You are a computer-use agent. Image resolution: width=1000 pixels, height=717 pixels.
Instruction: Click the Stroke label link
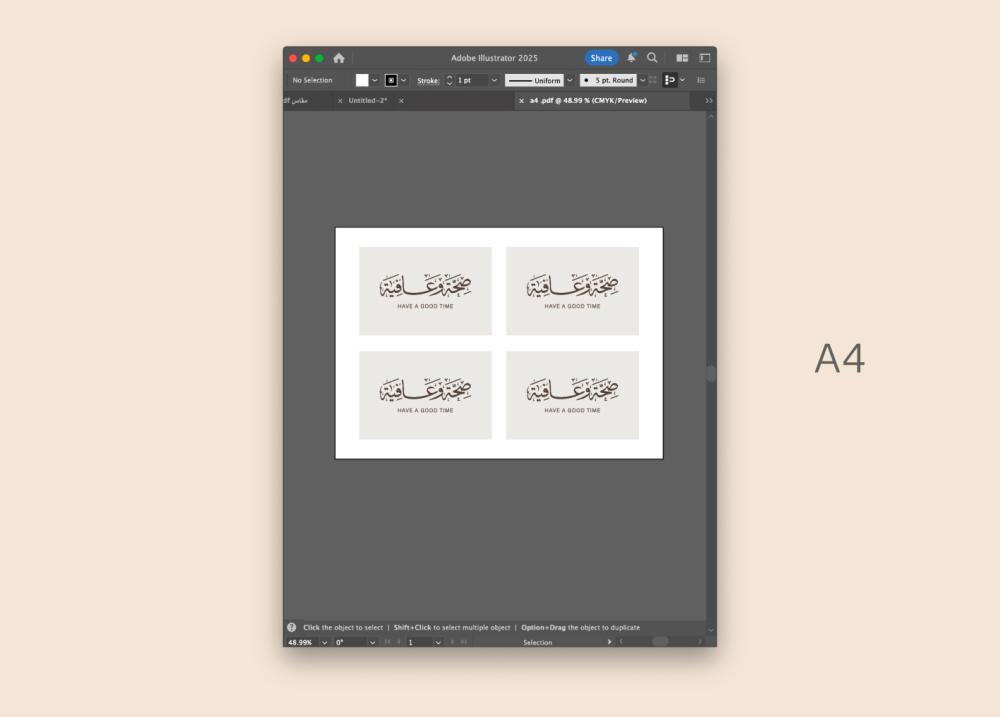[428, 80]
